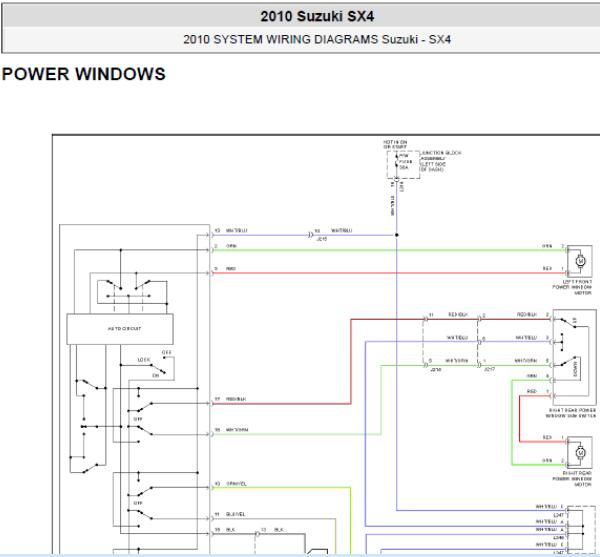The image size is (600, 557).
Task: Click the WHT/BLU label at main switch pin 13
Action: pos(237,230)
